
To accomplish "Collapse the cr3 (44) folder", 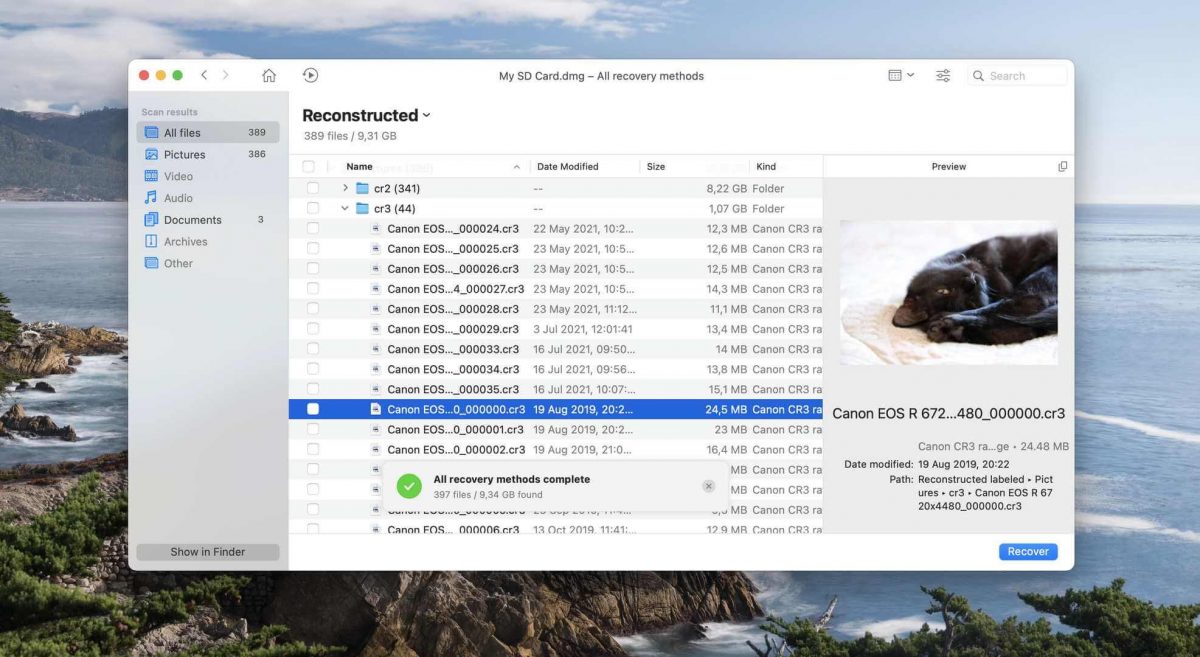I will coord(345,209).
